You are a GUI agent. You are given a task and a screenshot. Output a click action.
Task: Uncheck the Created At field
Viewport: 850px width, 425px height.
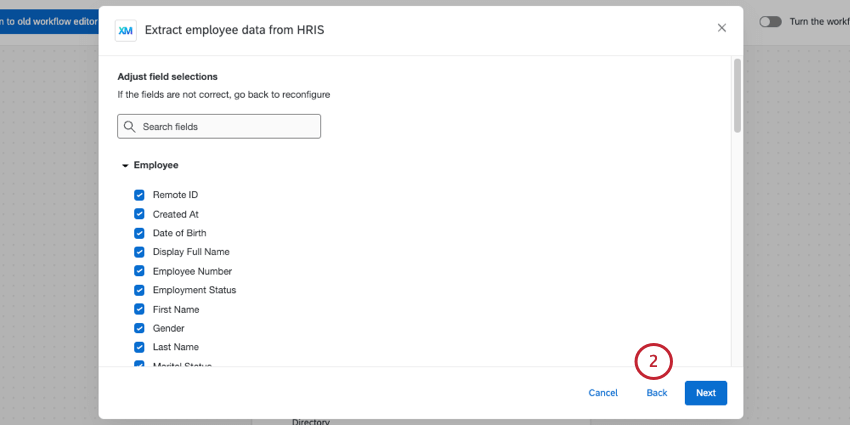pyautogui.click(x=140, y=214)
